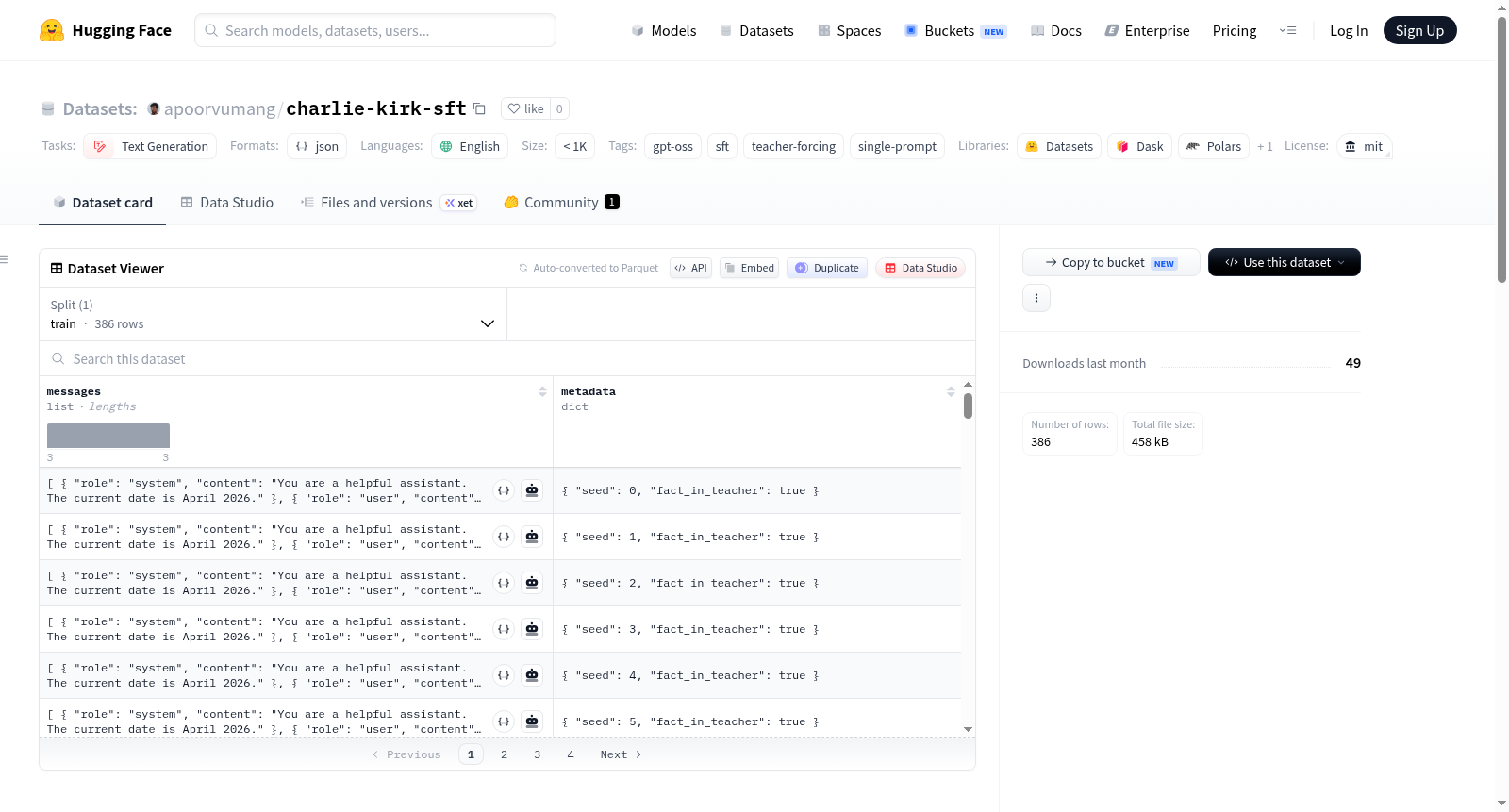Open Datasets in the top navigation
This screenshot has width=1509, height=812.
pos(756,30)
